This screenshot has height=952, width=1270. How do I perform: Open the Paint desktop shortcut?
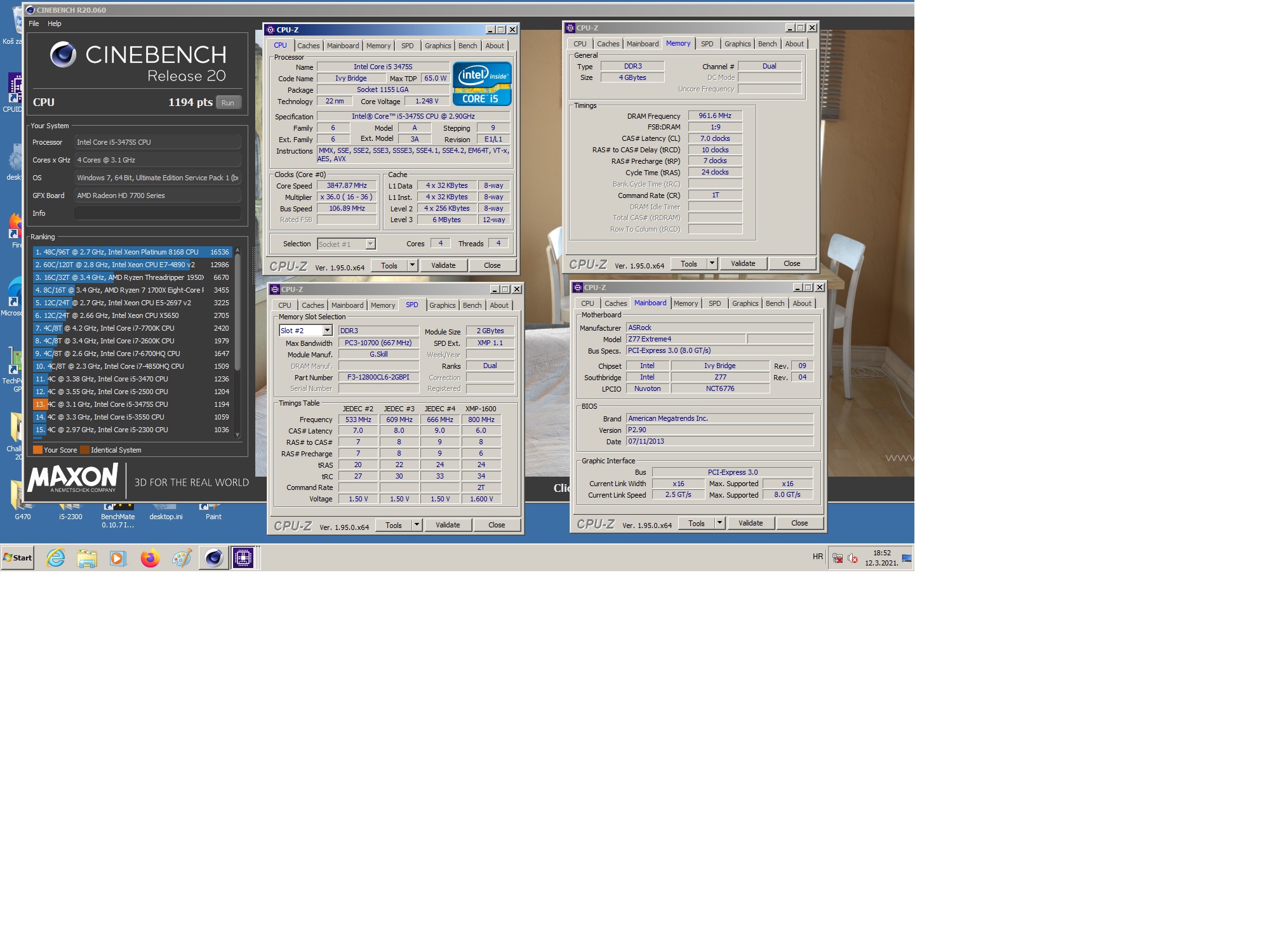pos(213,512)
